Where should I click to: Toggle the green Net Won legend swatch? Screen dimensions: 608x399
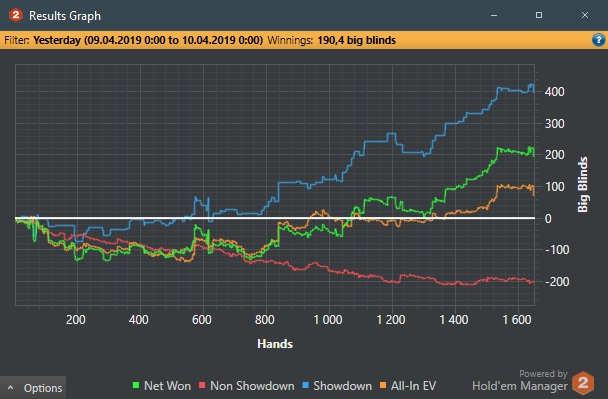tap(136, 385)
